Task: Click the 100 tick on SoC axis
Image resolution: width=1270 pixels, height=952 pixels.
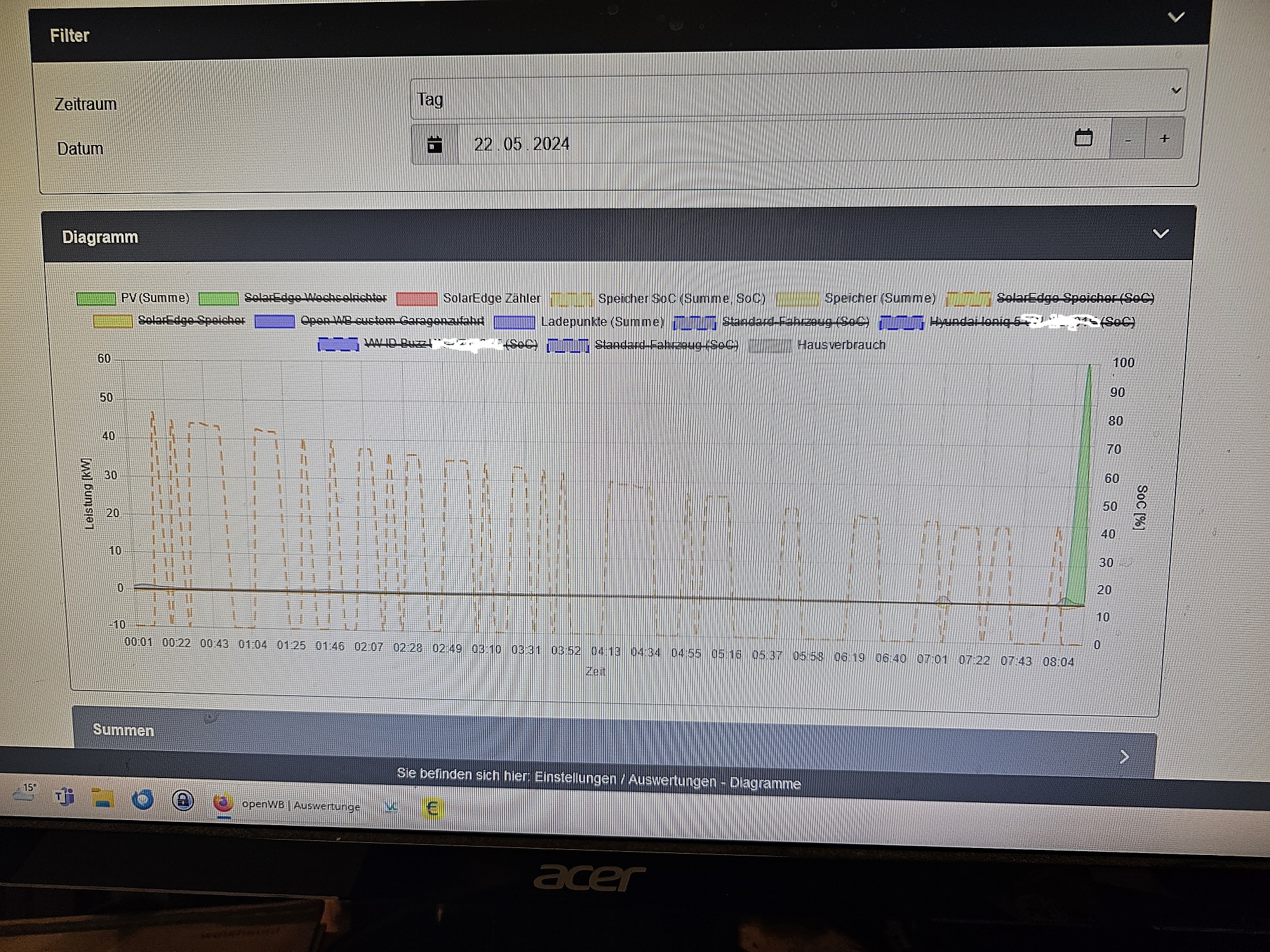Action: 1123,362
